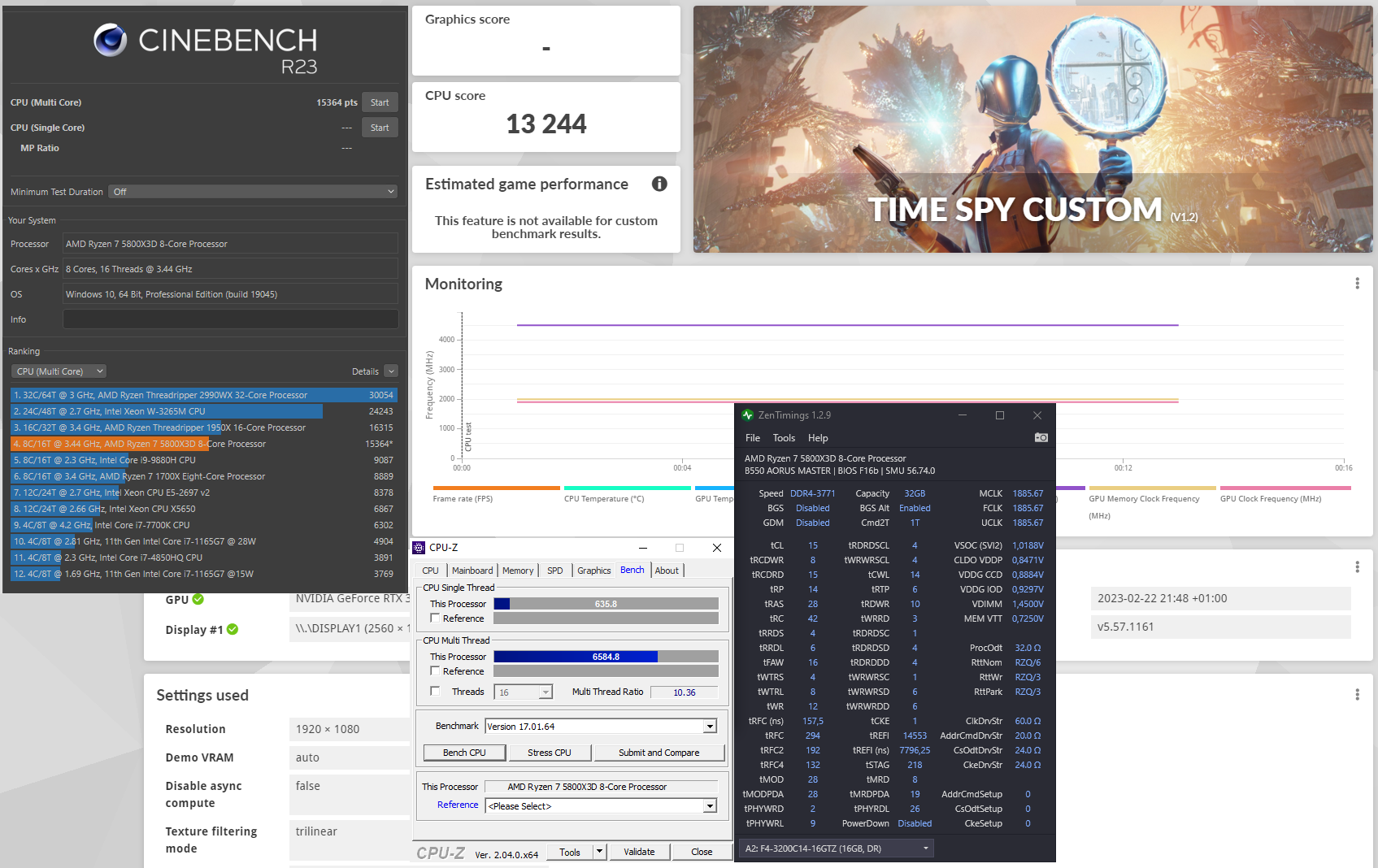Click the Stress CPU button in CPU-Z

pyautogui.click(x=550, y=753)
